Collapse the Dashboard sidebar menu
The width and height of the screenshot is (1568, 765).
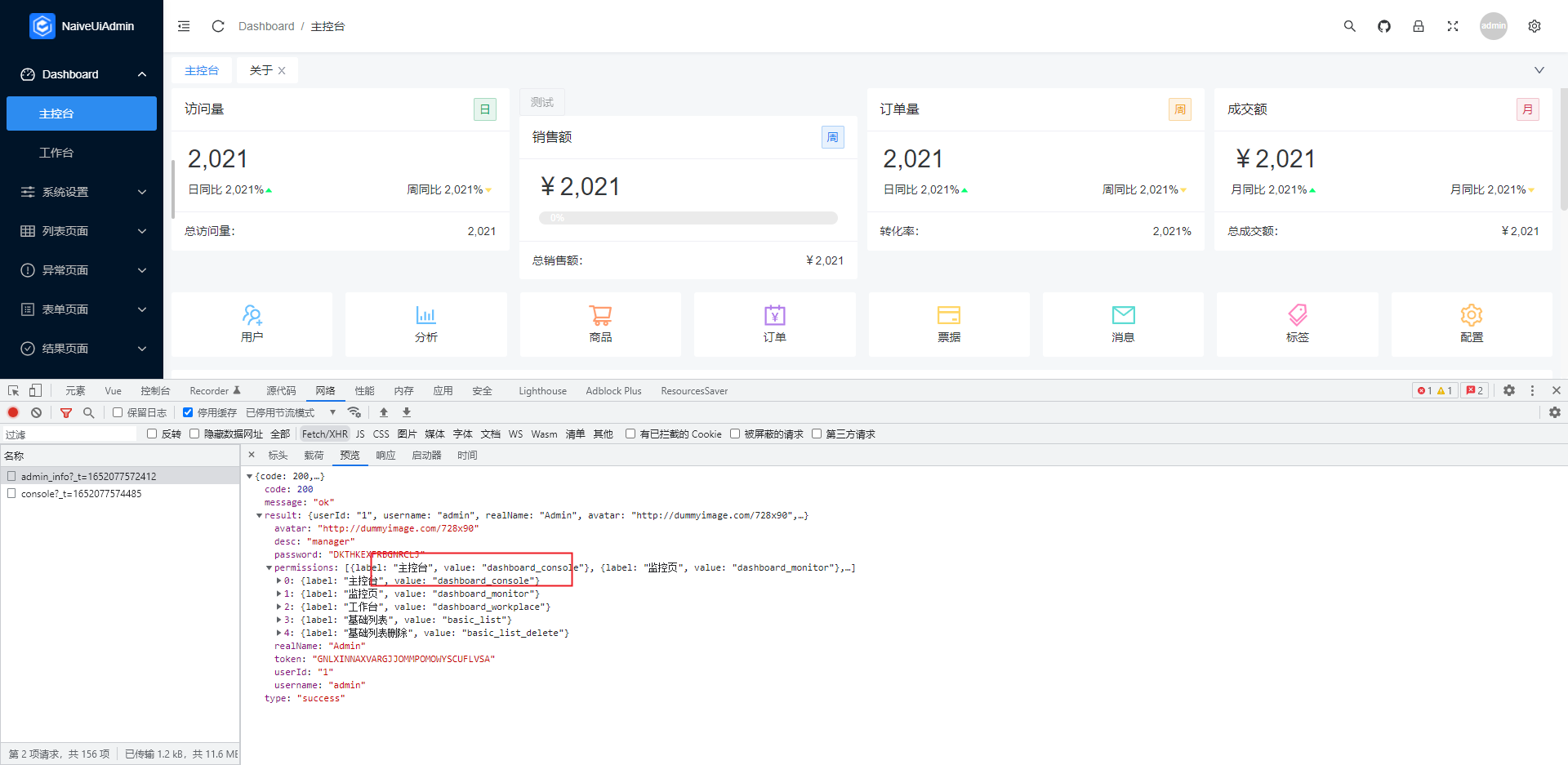click(x=82, y=73)
